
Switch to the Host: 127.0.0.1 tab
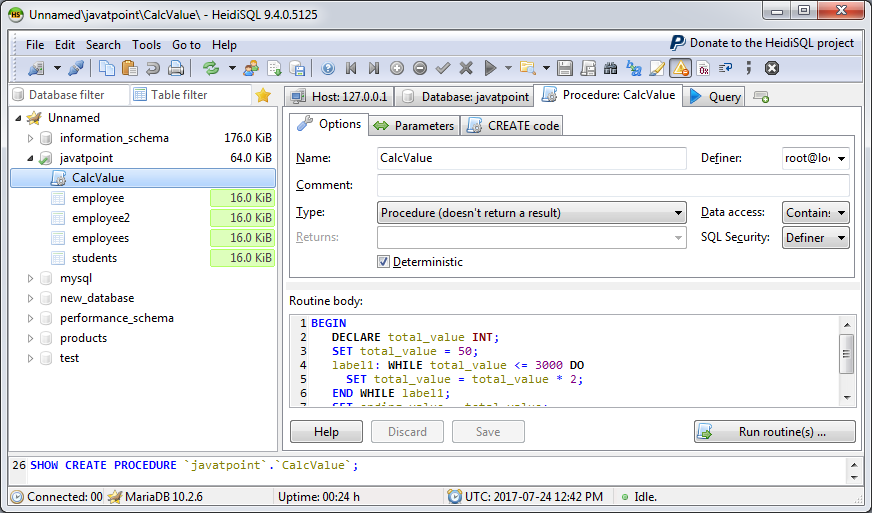339,97
